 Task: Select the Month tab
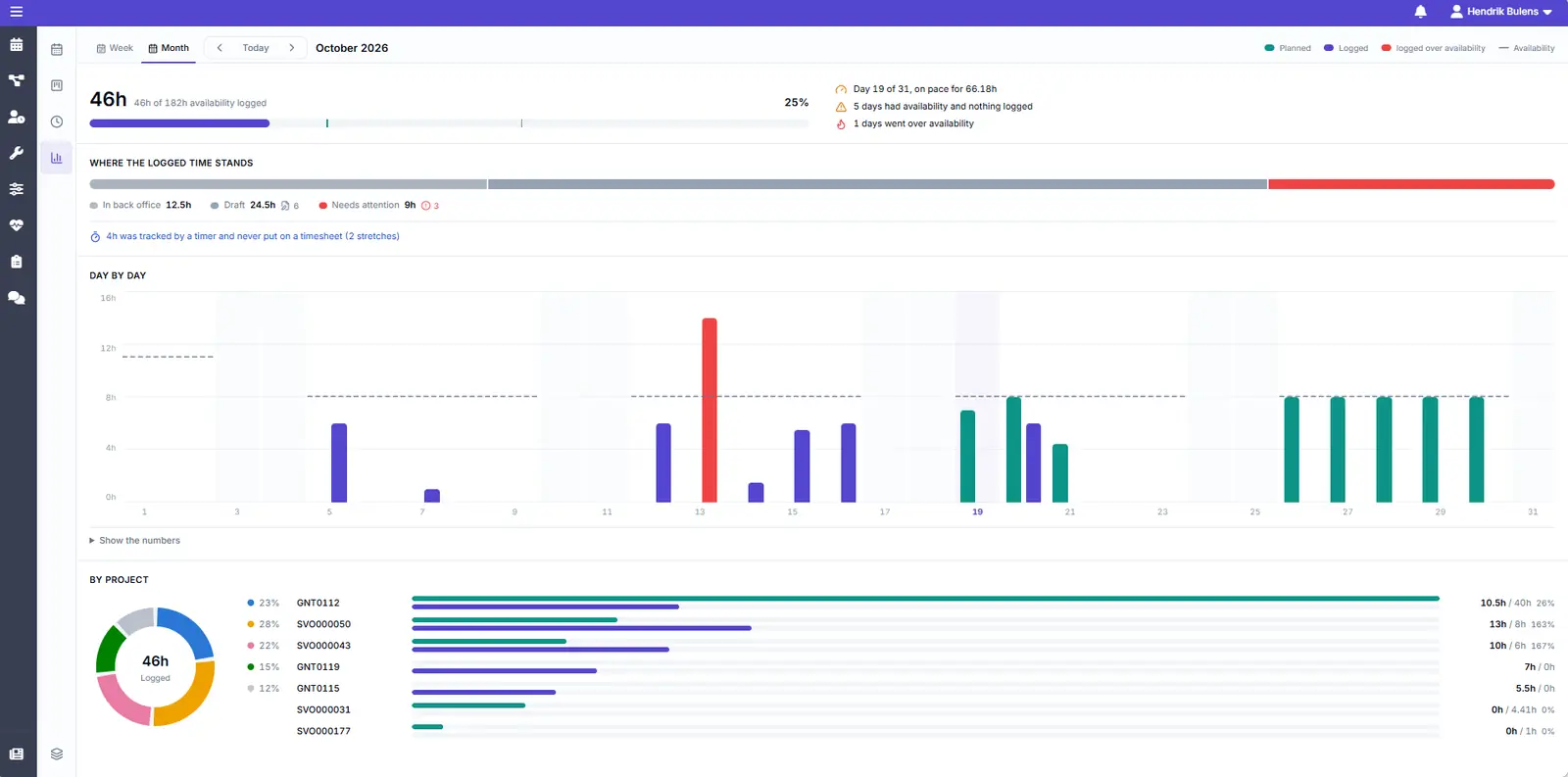click(x=169, y=48)
